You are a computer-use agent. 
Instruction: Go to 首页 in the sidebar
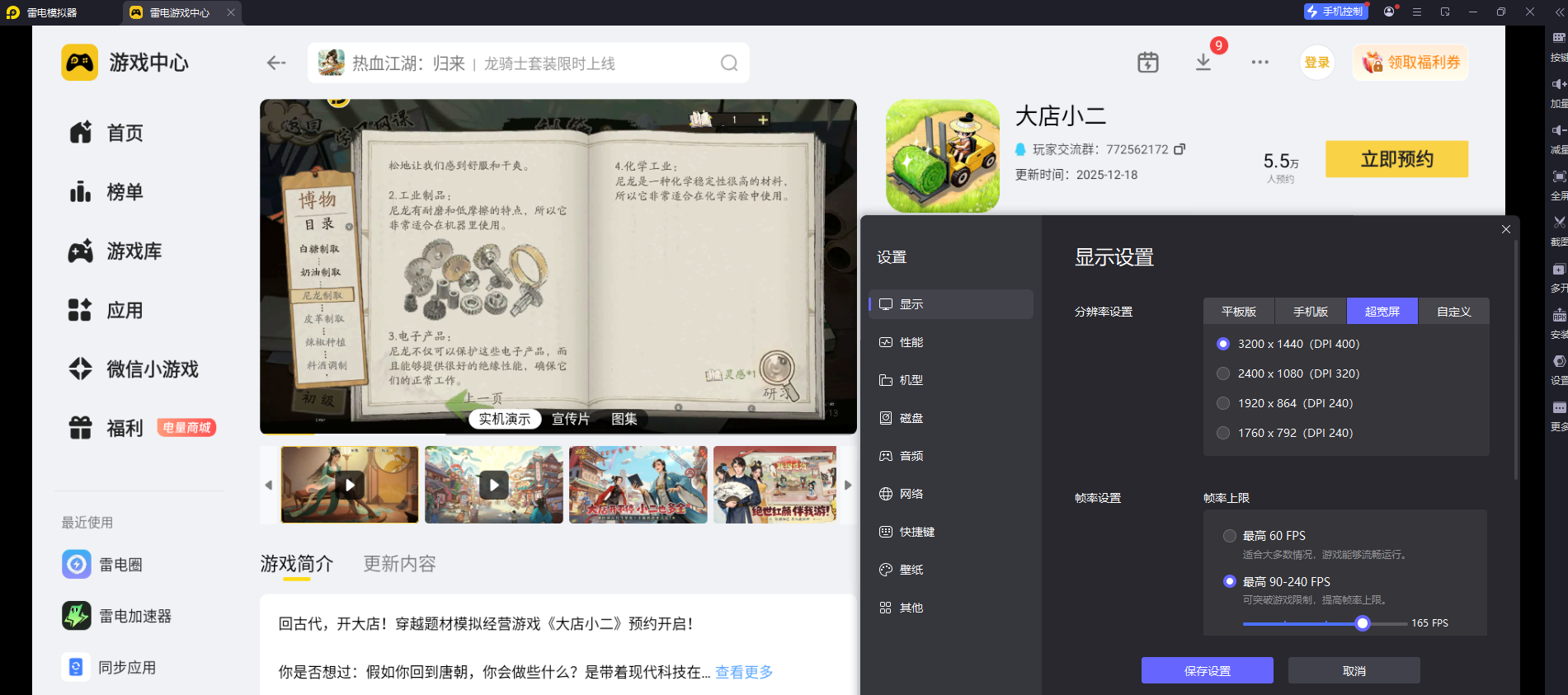106,133
